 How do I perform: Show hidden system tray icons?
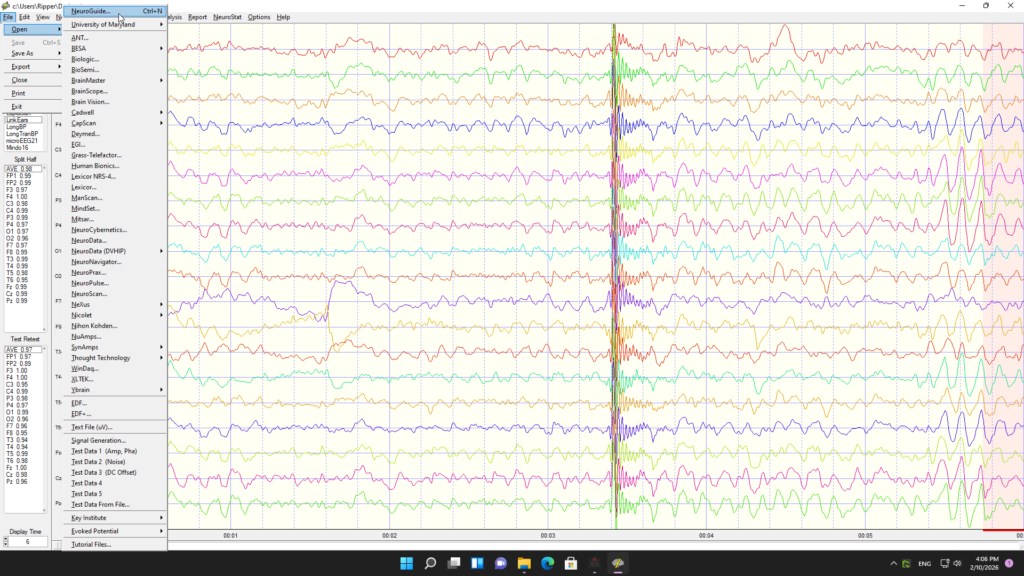[894, 563]
